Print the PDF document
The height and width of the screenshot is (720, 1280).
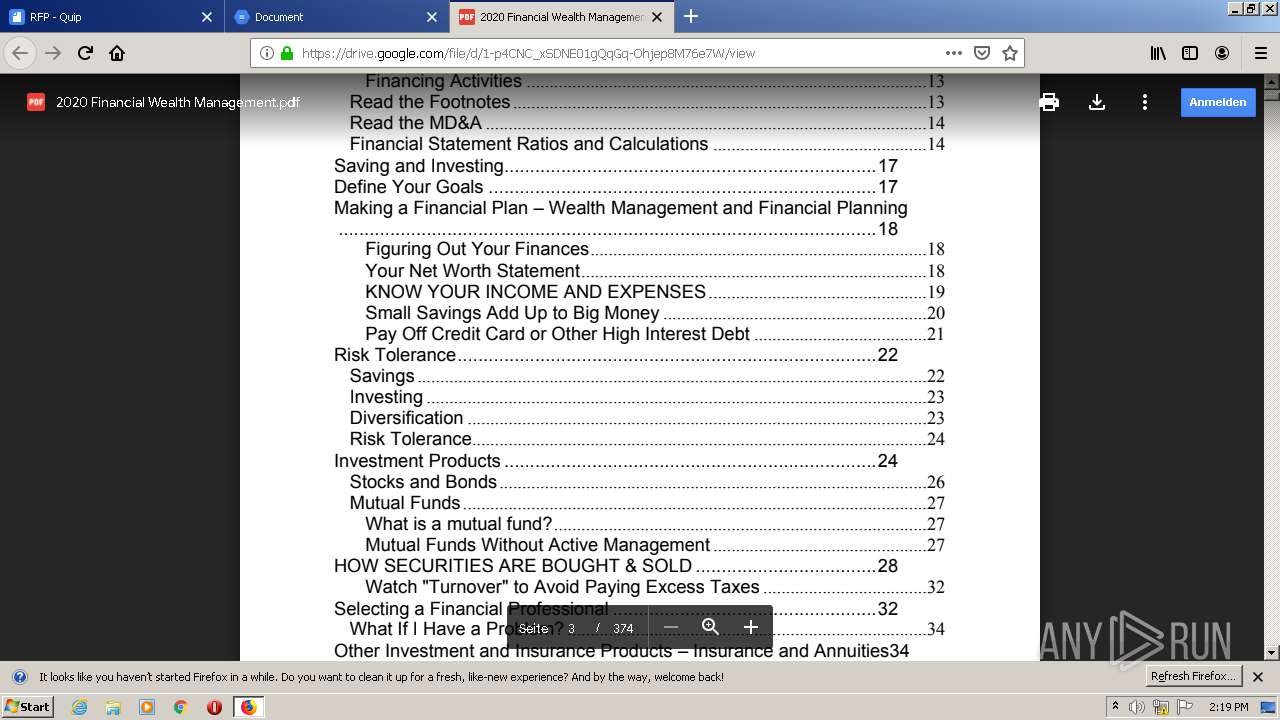[x=1049, y=102]
